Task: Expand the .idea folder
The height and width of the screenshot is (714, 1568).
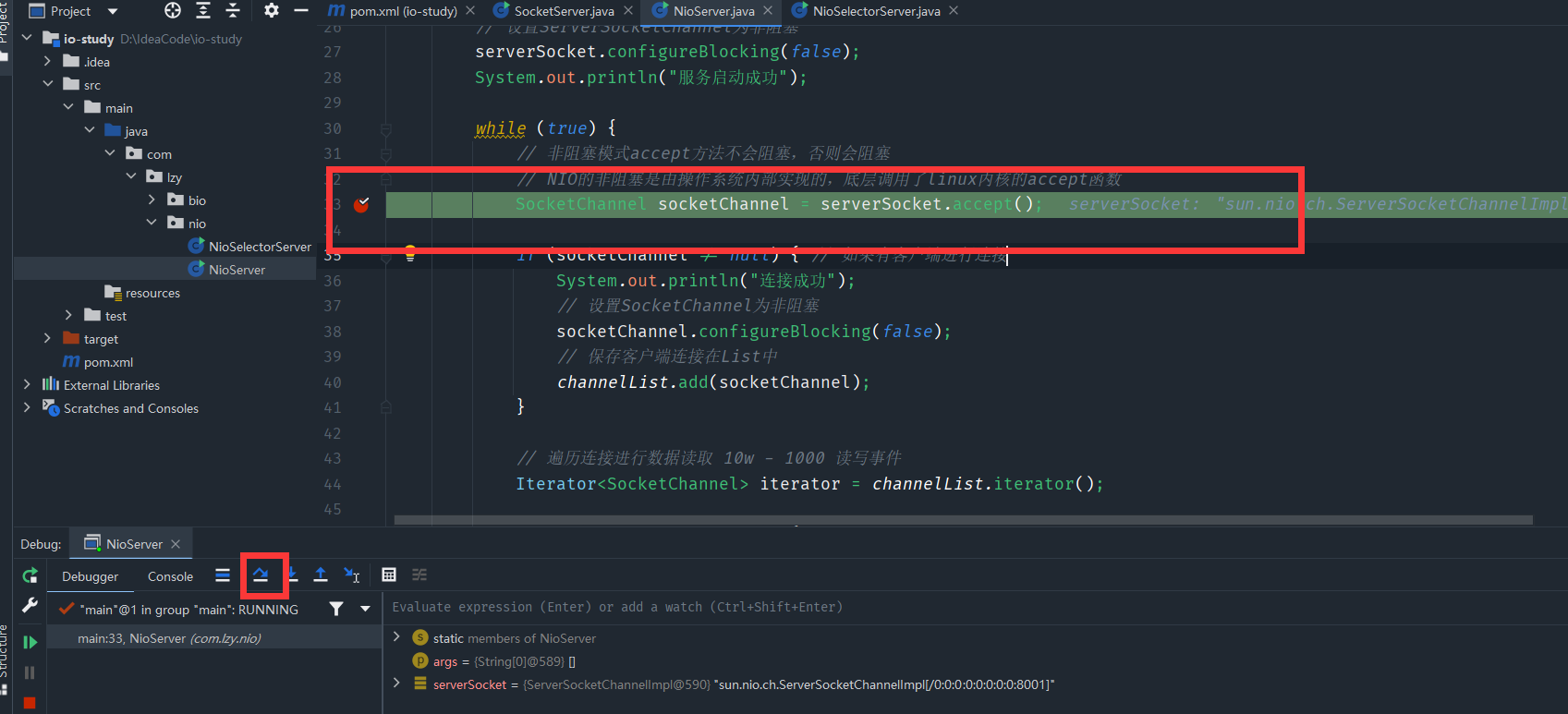Action: [x=47, y=62]
